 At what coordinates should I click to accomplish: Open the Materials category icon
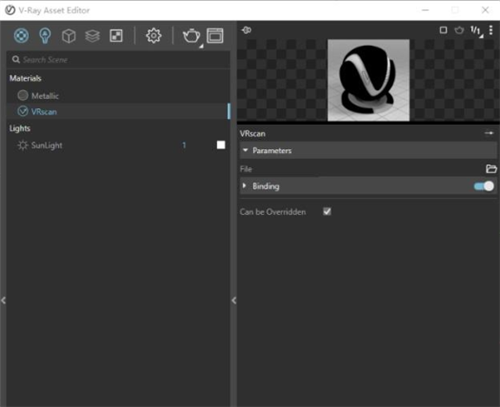(x=21, y=36)
